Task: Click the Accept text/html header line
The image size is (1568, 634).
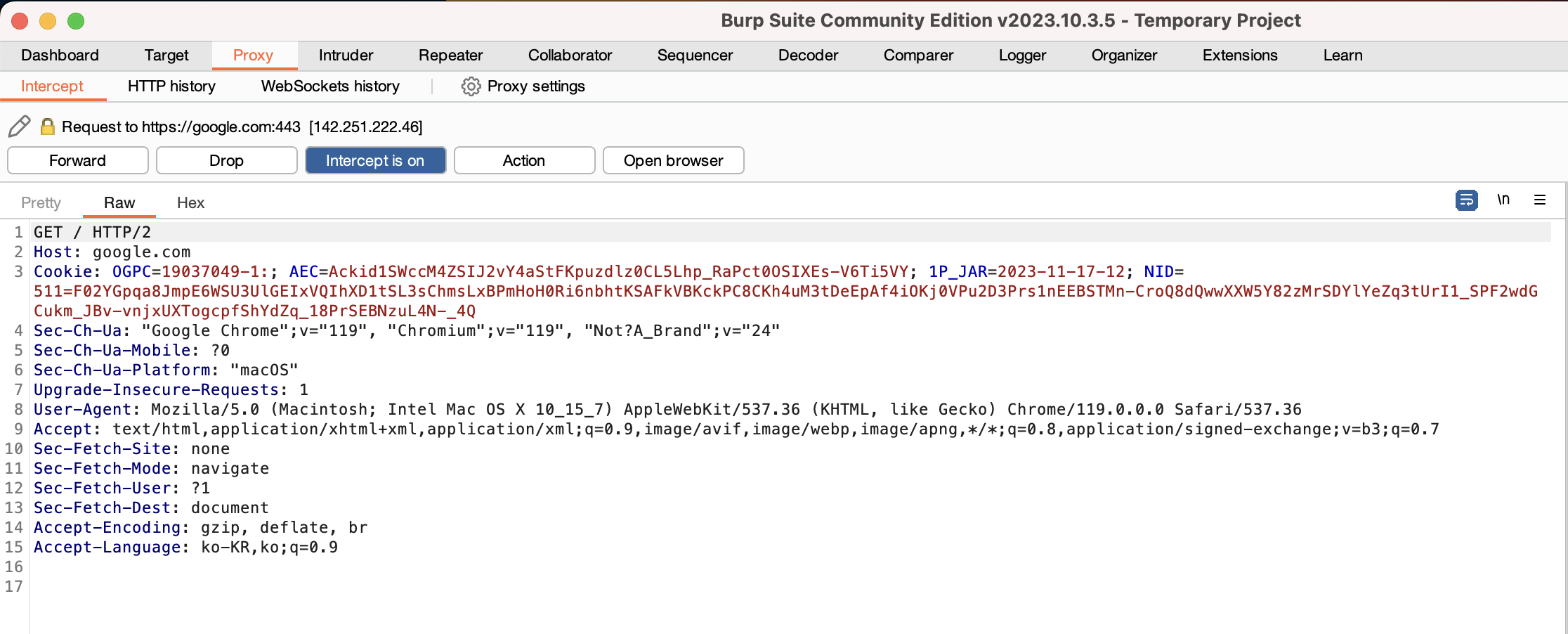Action: pos(736,429)
